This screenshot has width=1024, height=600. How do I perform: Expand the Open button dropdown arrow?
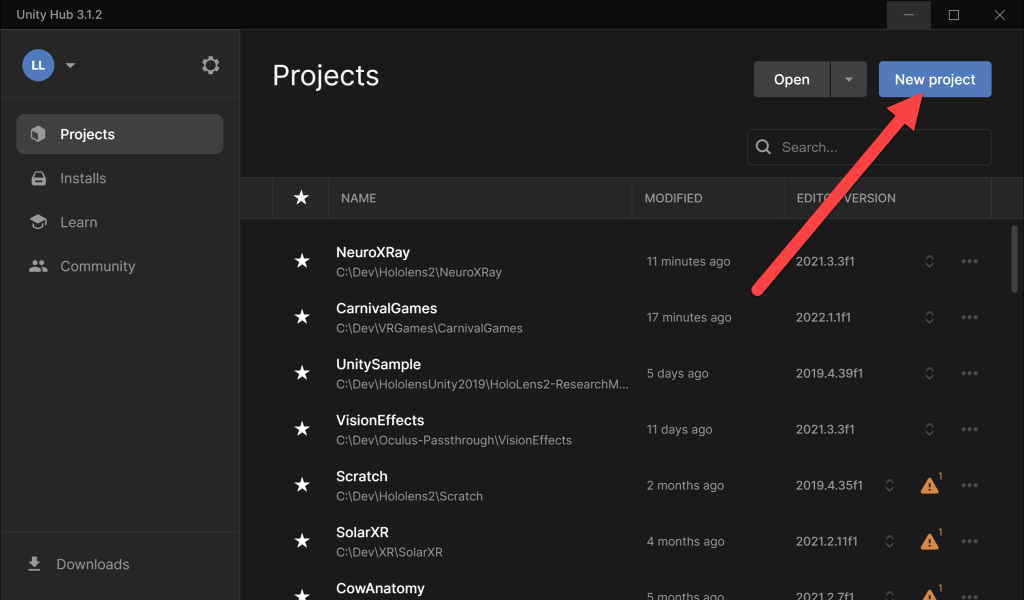848,79
